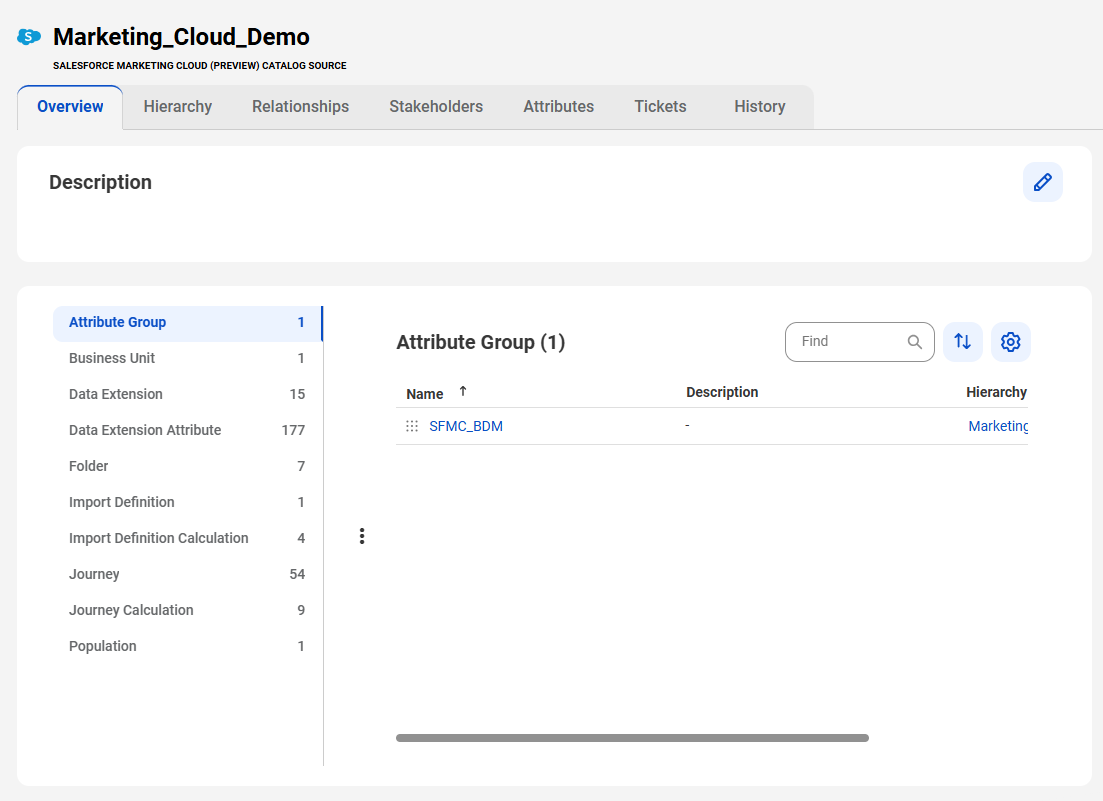
Task: Click the grid handle icon beside SFMC_BDM
Action: point(412,426)
